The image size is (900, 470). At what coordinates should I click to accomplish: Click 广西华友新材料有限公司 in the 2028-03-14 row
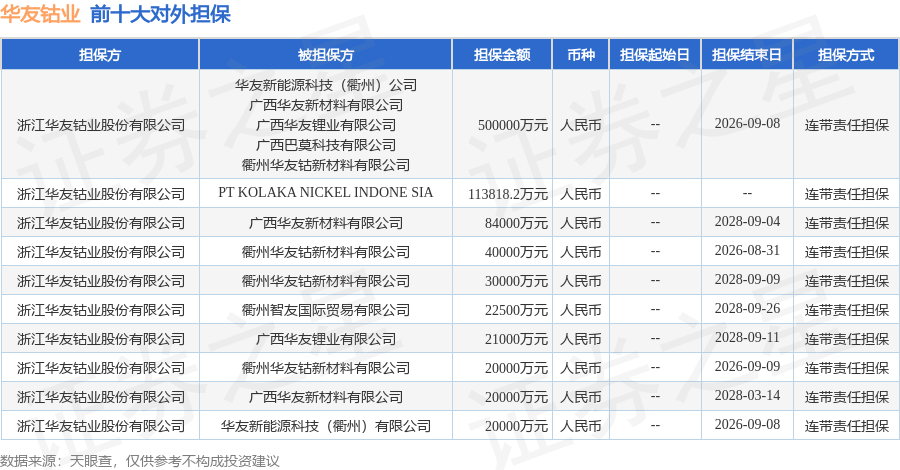[325, 397]
